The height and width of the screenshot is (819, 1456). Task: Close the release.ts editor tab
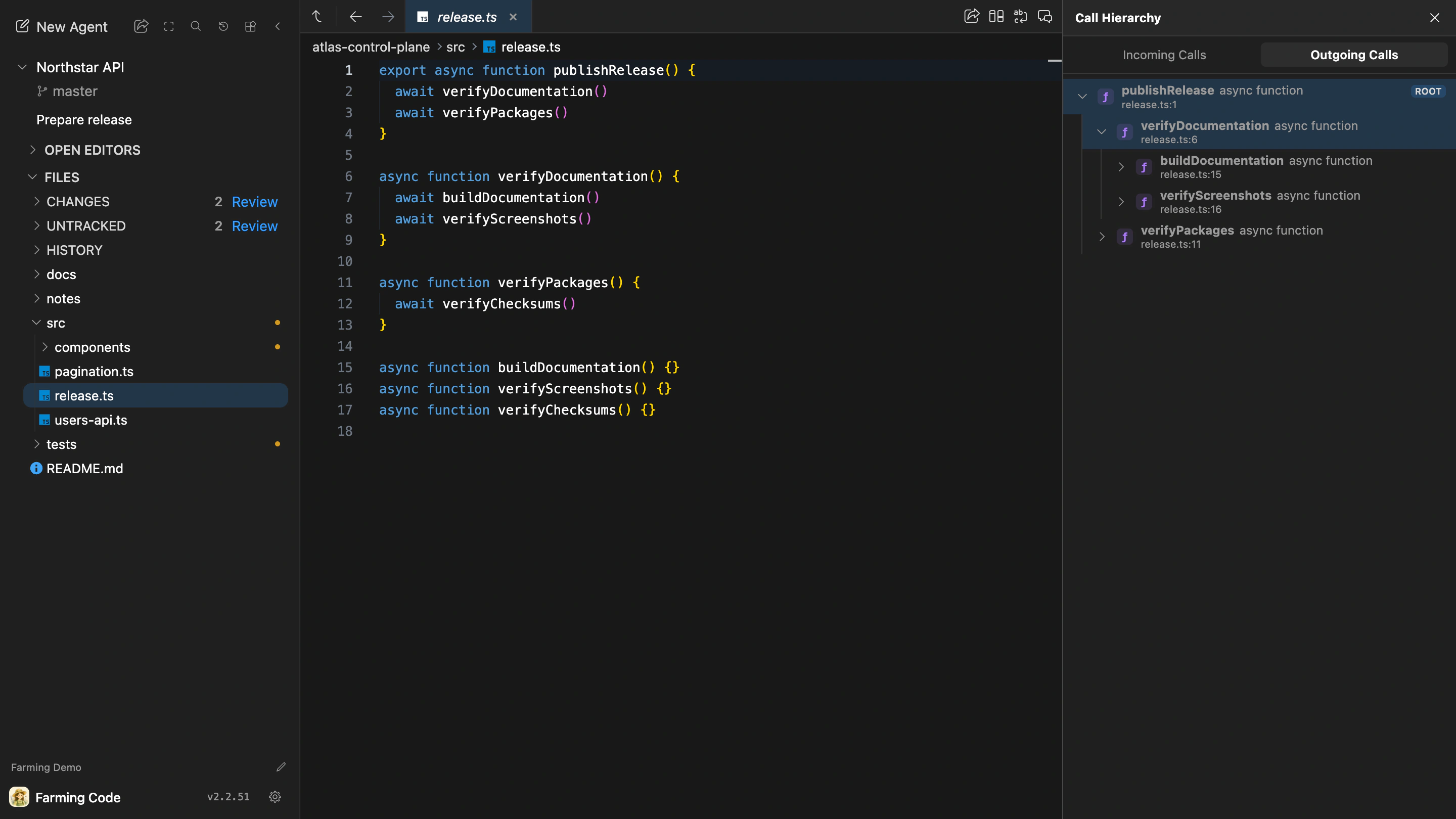(513, 17)
